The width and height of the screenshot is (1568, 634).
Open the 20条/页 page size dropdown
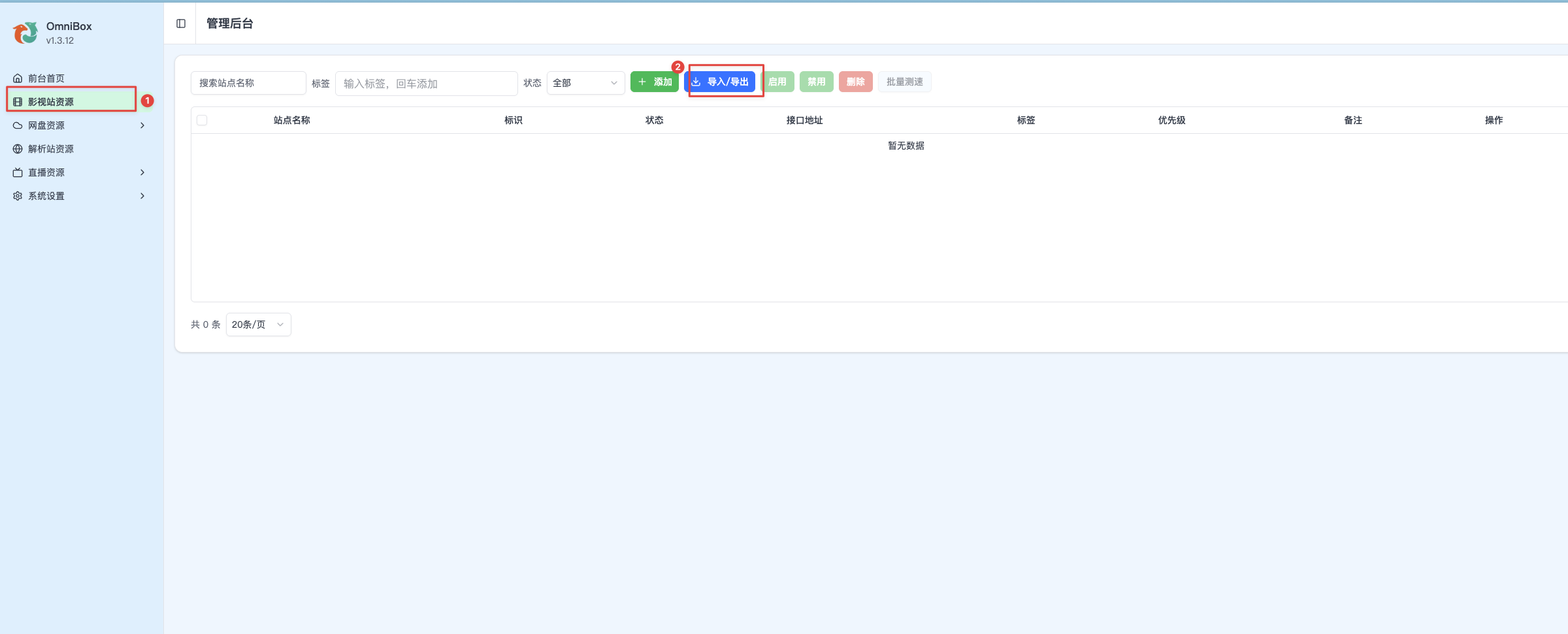258,325
